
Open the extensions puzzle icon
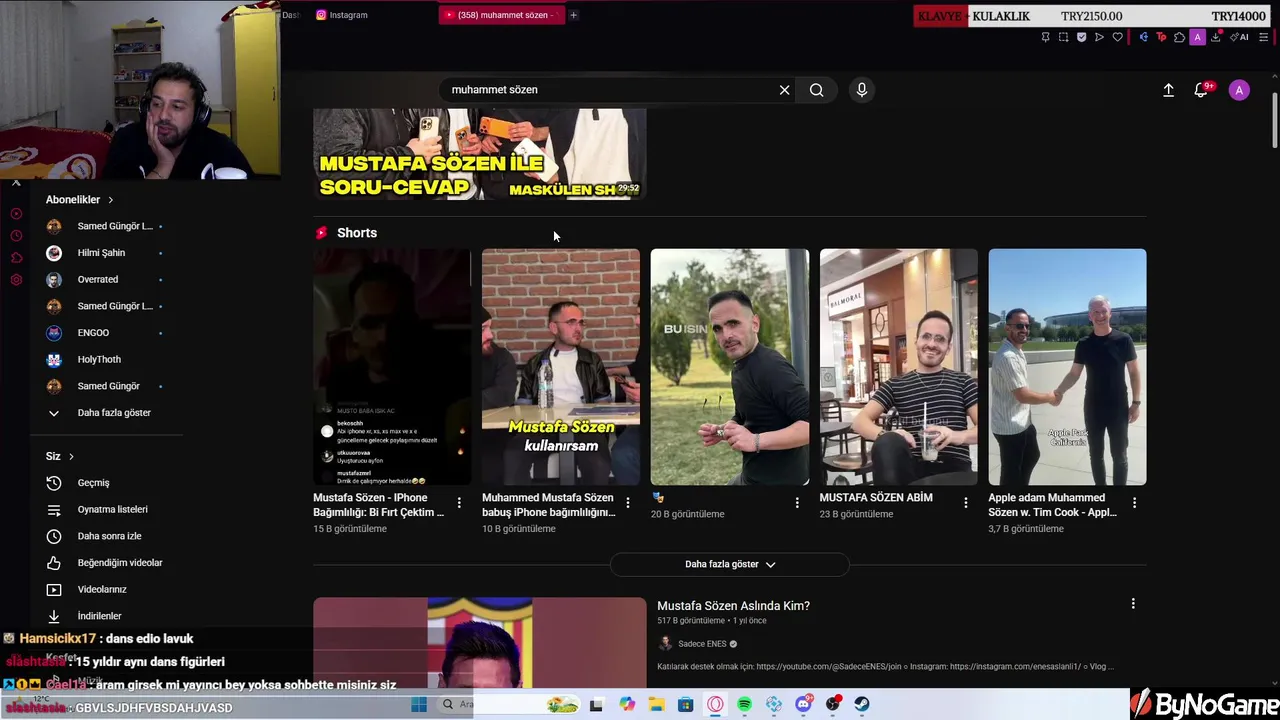click(x=1180, y=37)
